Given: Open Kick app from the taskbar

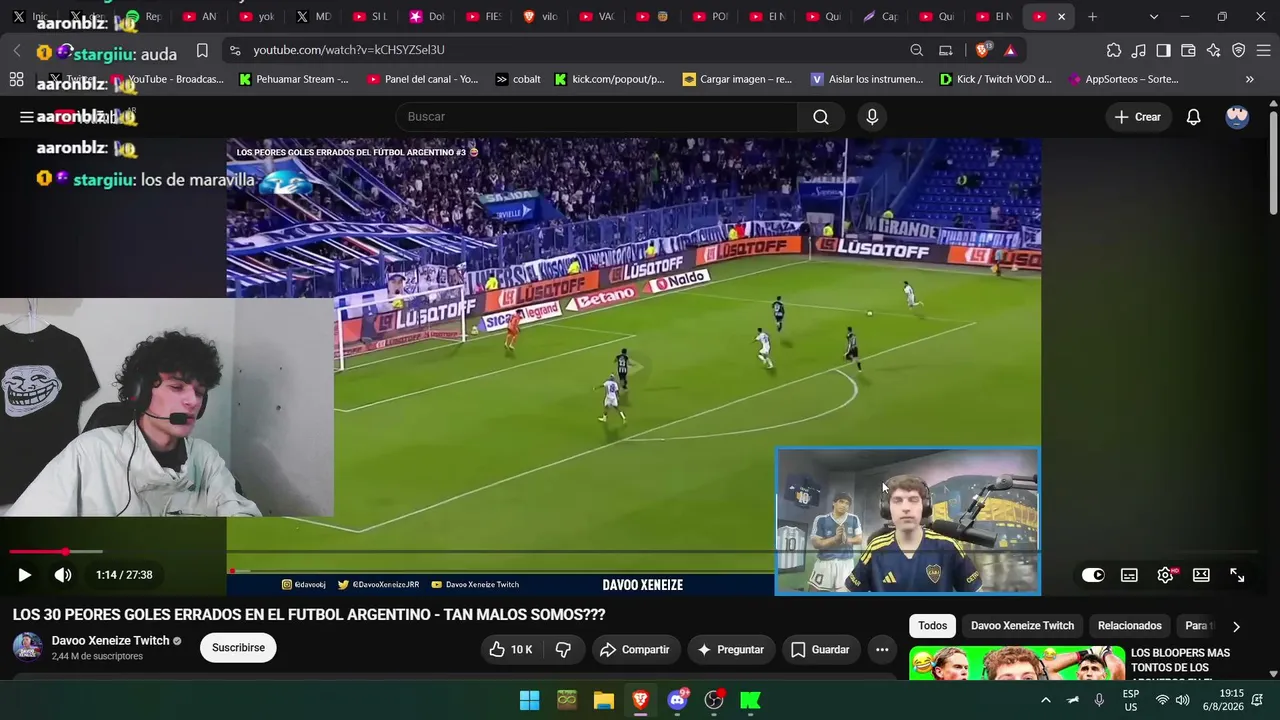Looking at the screenshot, I should click(750, 700).
